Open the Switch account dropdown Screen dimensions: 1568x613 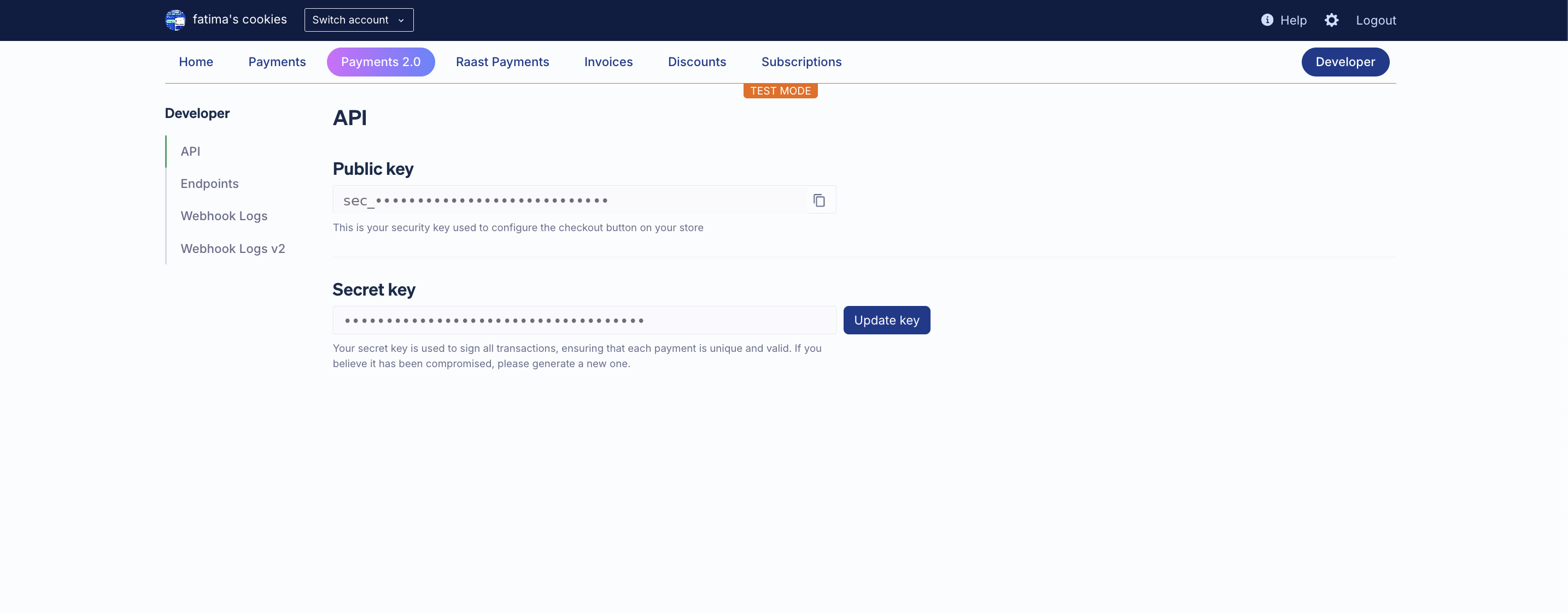click(359, 20)
